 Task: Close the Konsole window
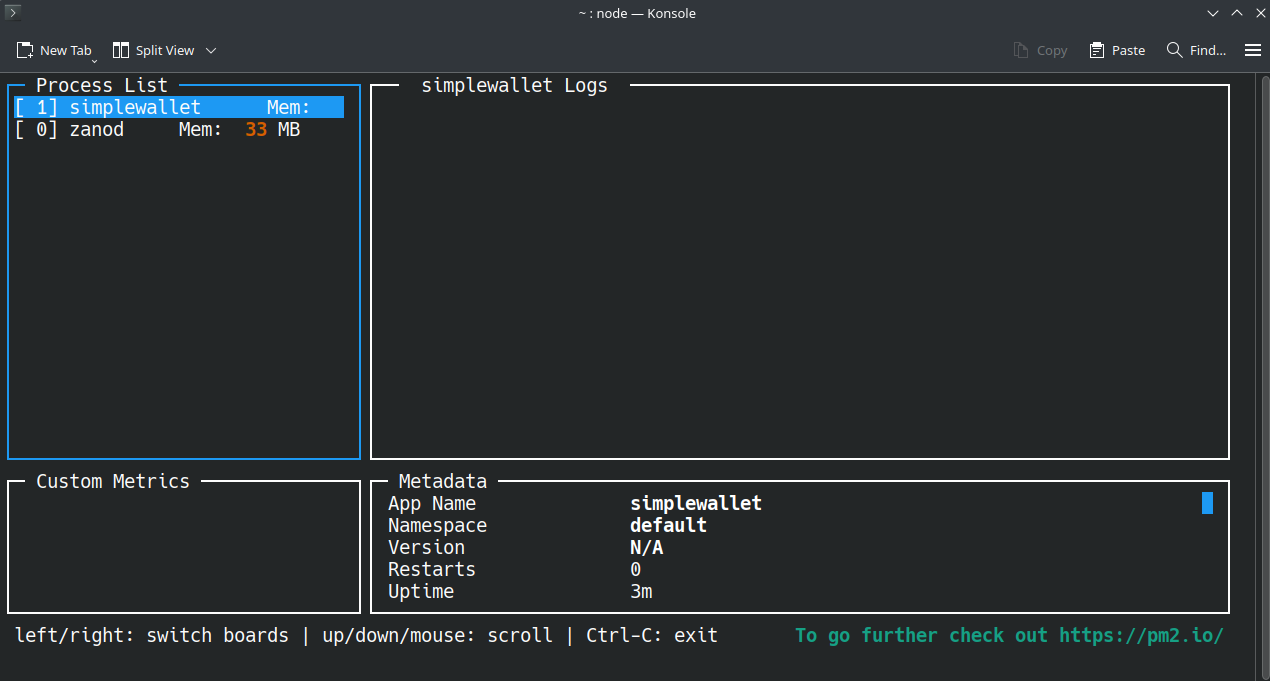(1259, 13)
